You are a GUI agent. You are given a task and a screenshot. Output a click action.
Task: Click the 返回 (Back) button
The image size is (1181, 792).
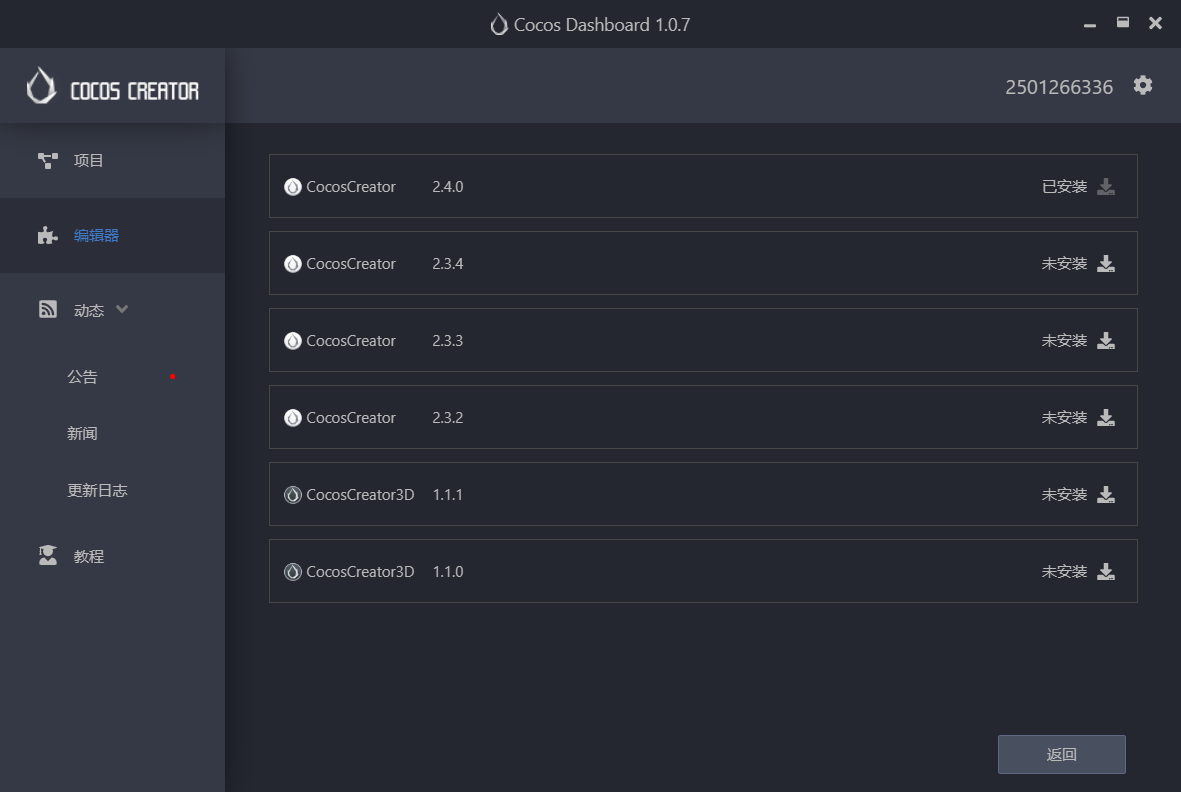click(x=1061, y=754)
